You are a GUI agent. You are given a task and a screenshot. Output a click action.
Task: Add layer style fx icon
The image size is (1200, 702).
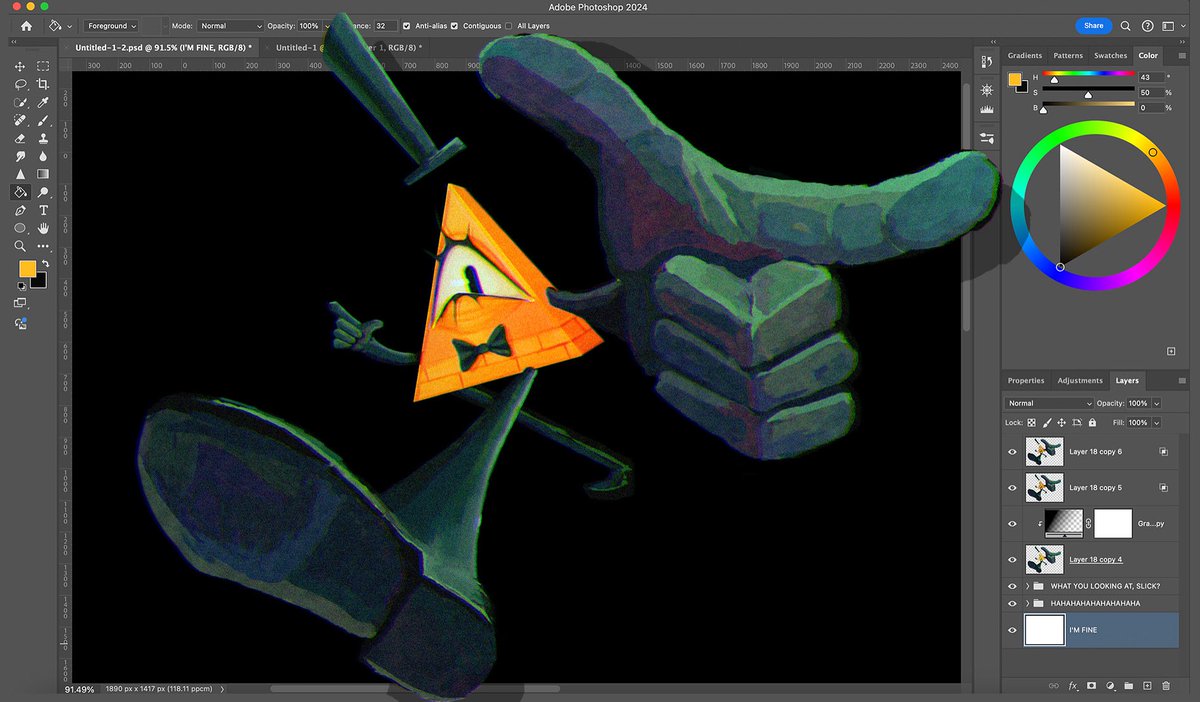coord(1073,686)
